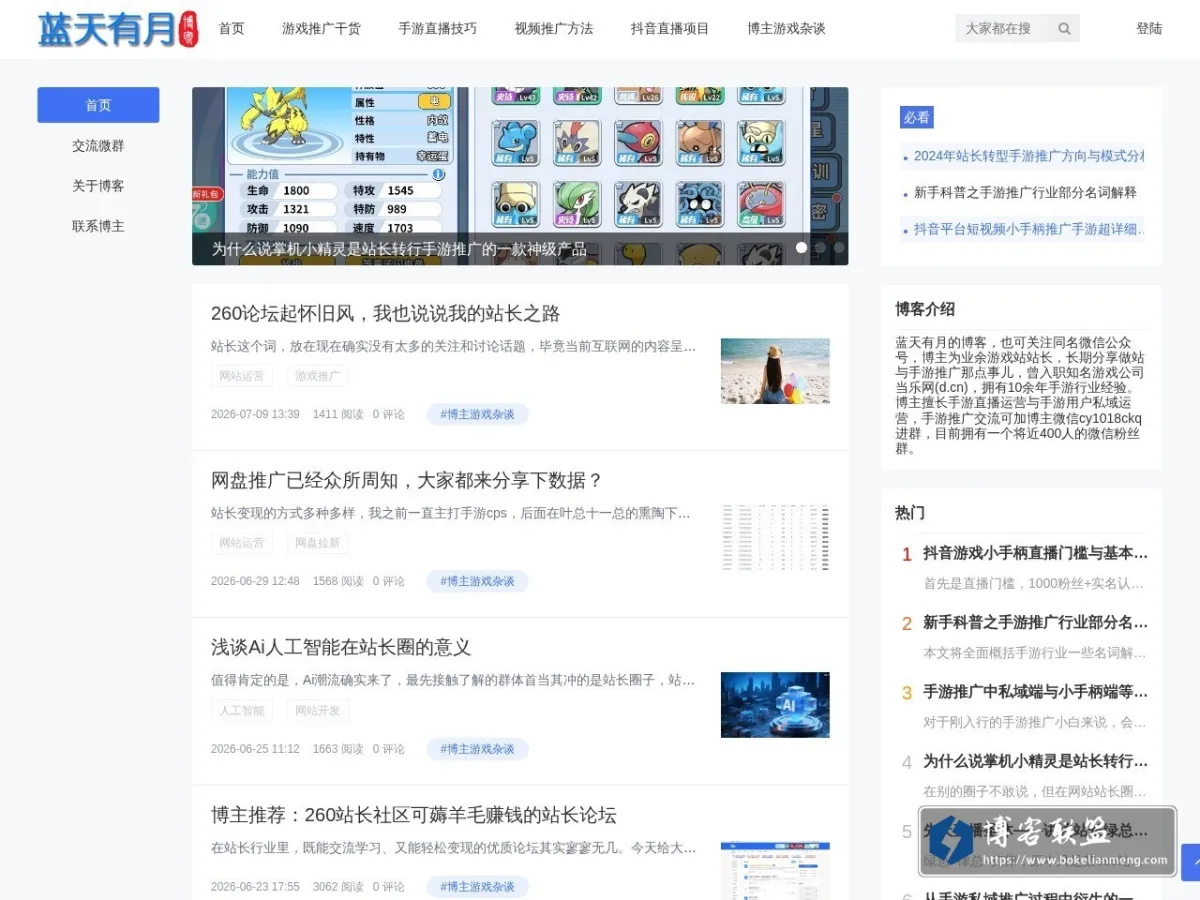The height and width of the screenshot is (900, 1200).
Task: Click the 网站开发 tag
Action: (x=318, y=711)
